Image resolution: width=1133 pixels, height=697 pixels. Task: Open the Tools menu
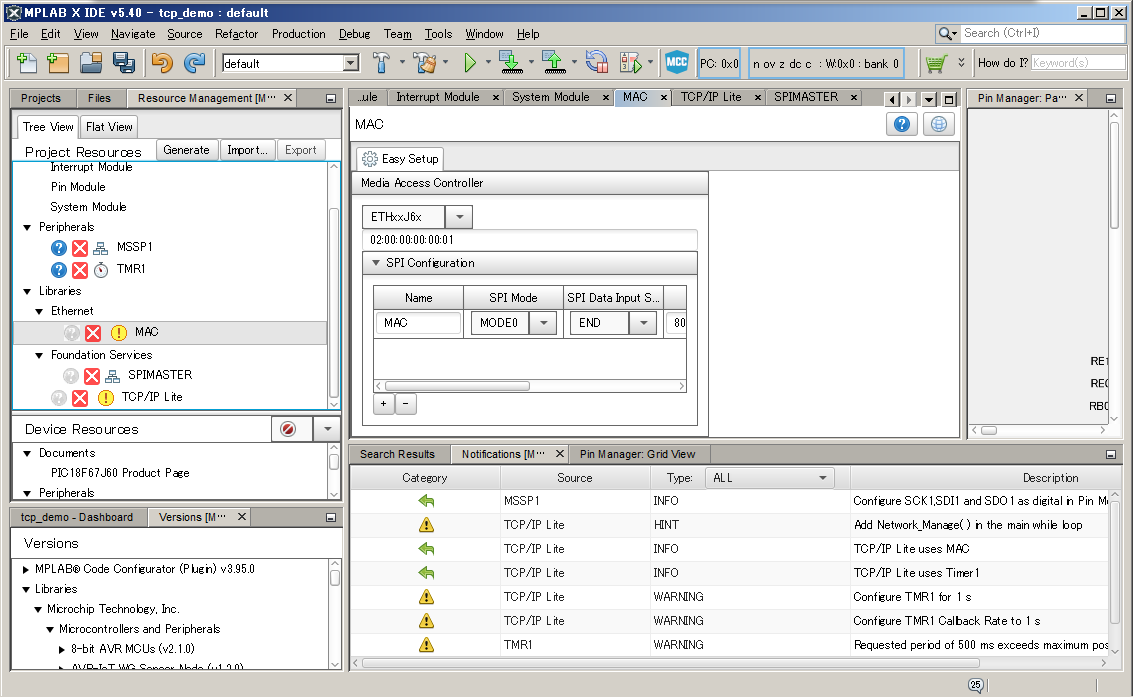coord(438,34)
